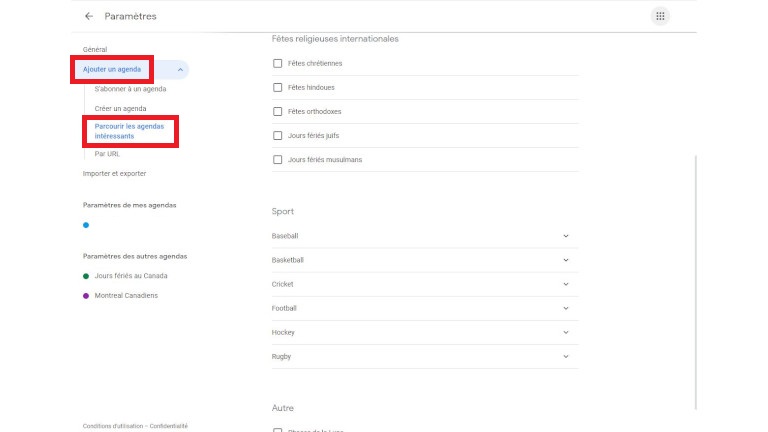Open Montreal Canadiens calendar settings
The image size is (768, 432).
pos(126,295)
